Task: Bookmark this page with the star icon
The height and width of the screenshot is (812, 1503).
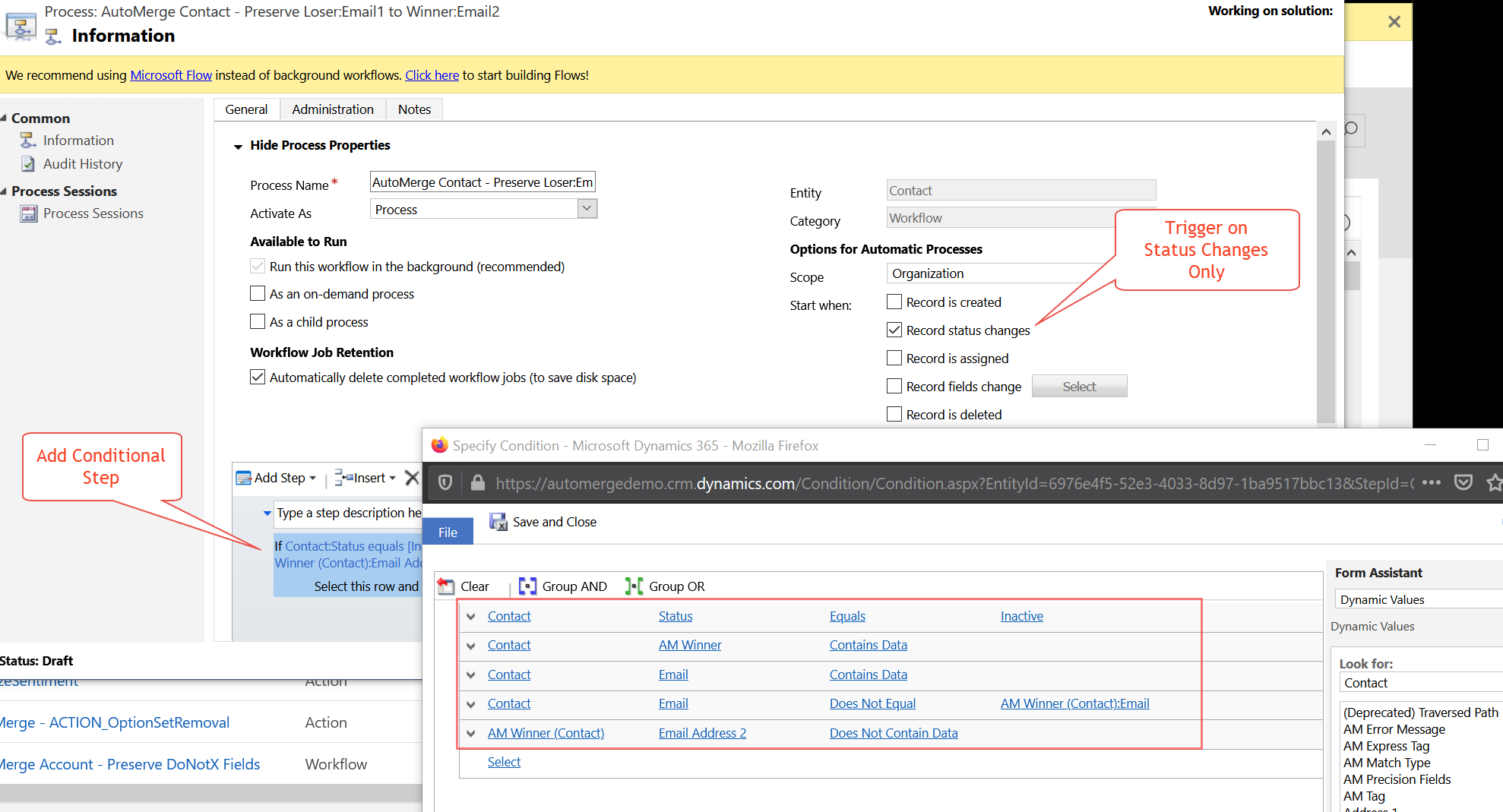Action: (x=1494, y=483)
